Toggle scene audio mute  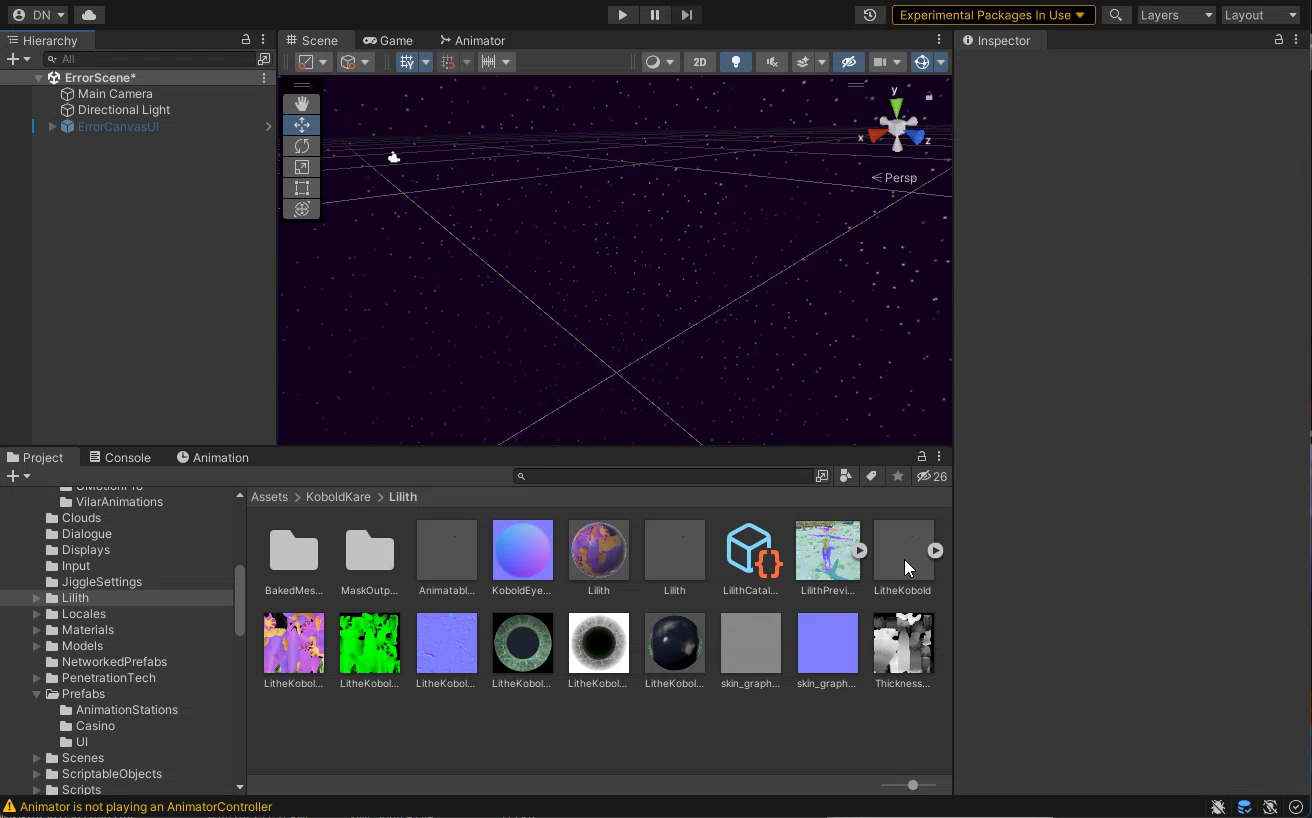coord(772,62)
